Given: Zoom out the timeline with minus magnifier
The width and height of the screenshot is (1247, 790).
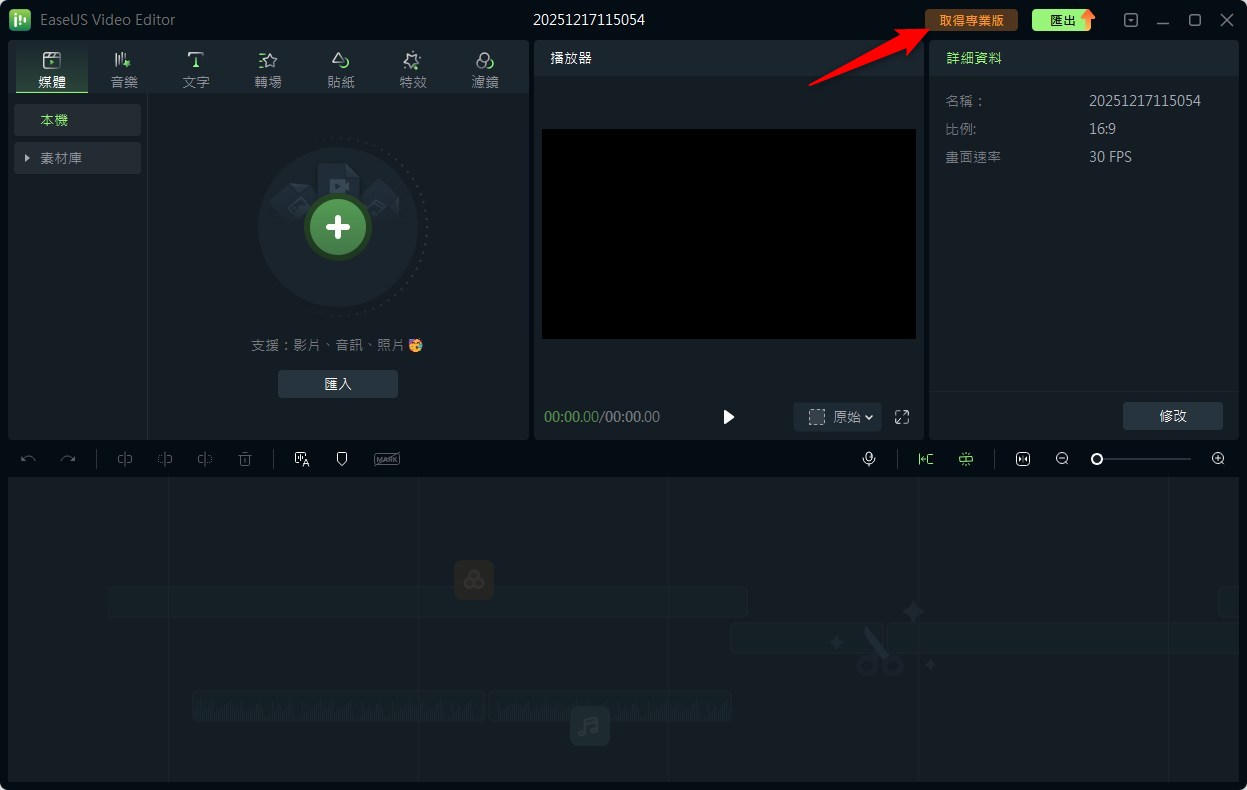Looking at the screenshot, I should tap(1062, 459).
